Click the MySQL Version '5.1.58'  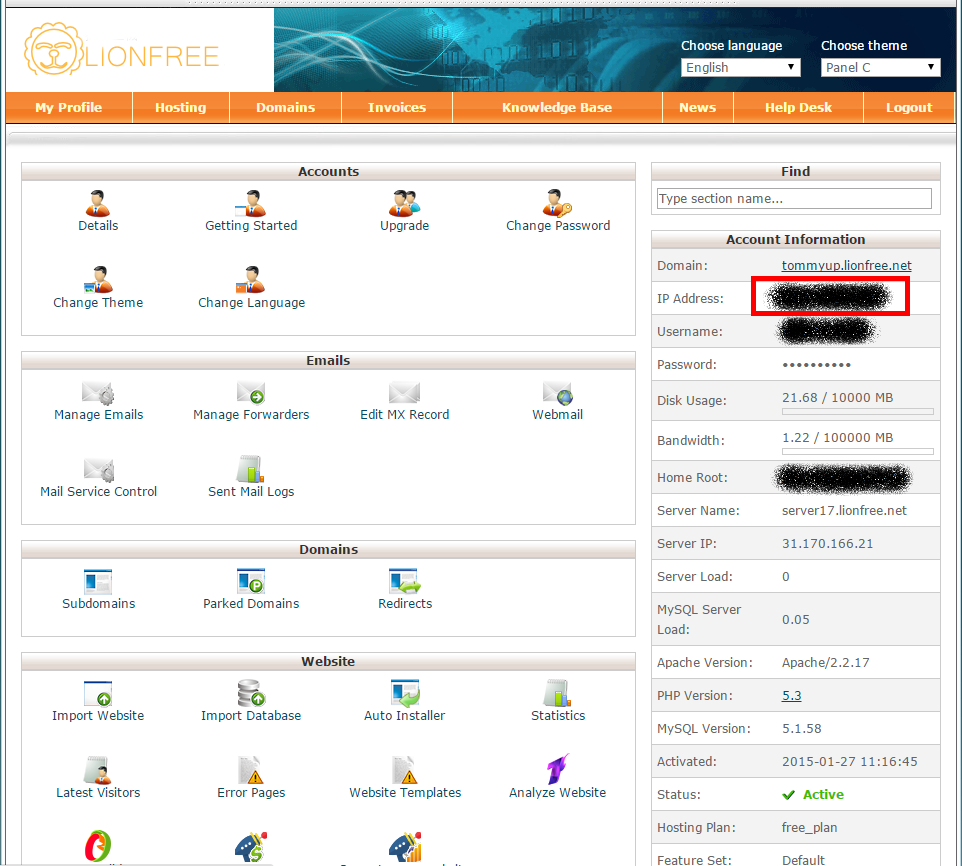click(x=801, y=729)
